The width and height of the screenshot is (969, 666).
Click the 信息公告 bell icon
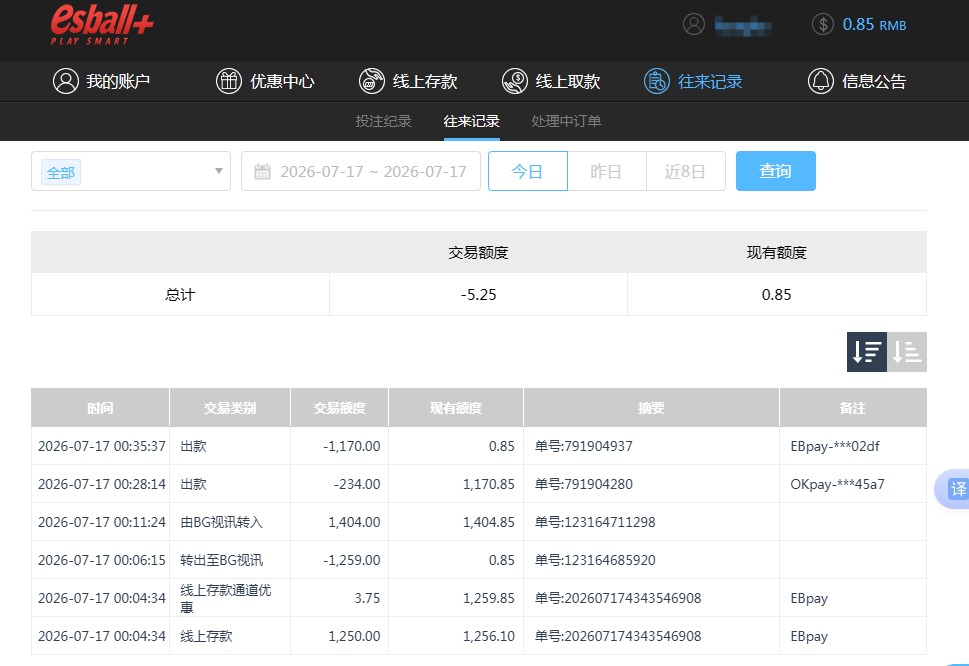click(x=821, y=81)
